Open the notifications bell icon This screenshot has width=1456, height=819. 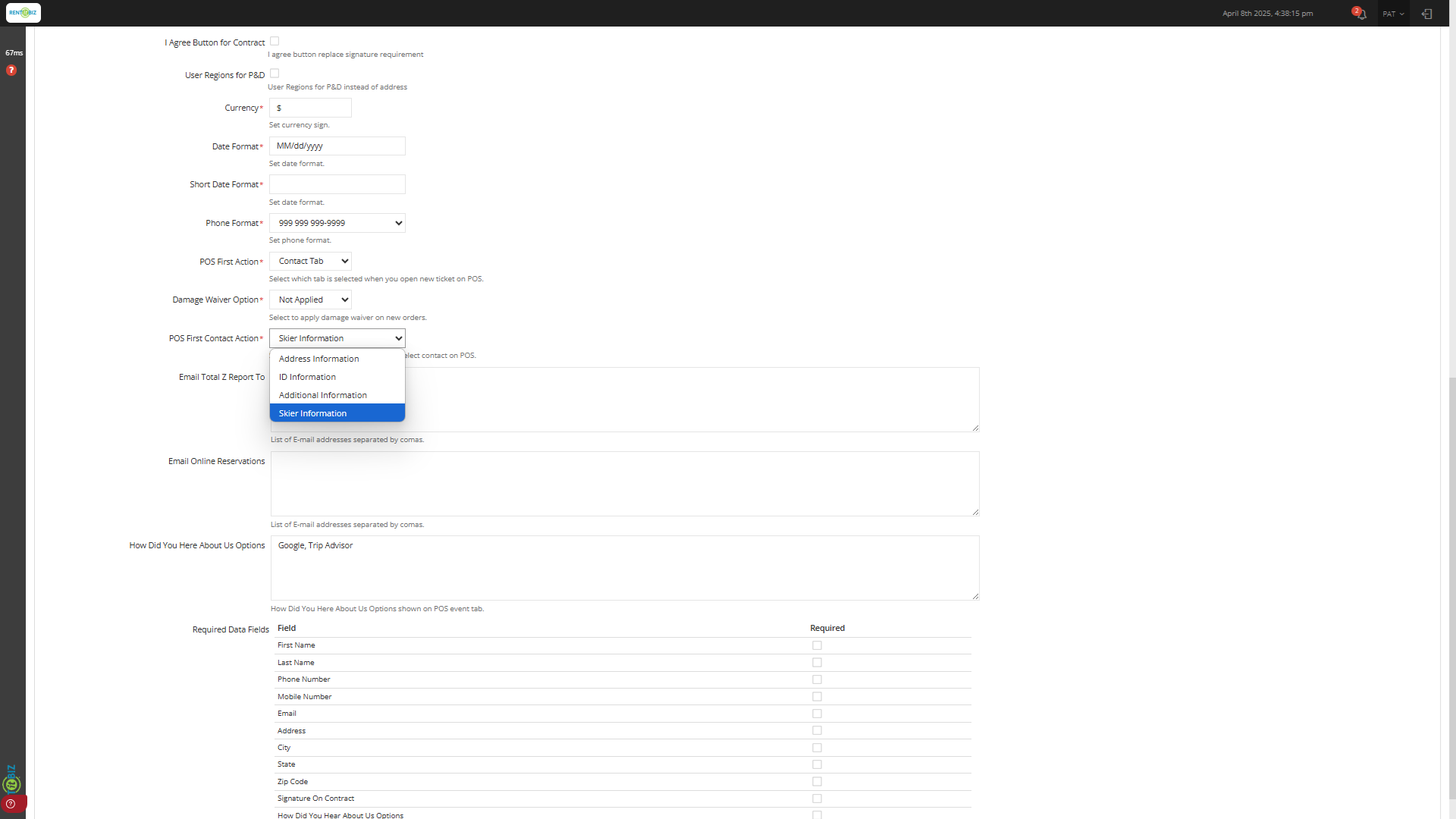1361,14
